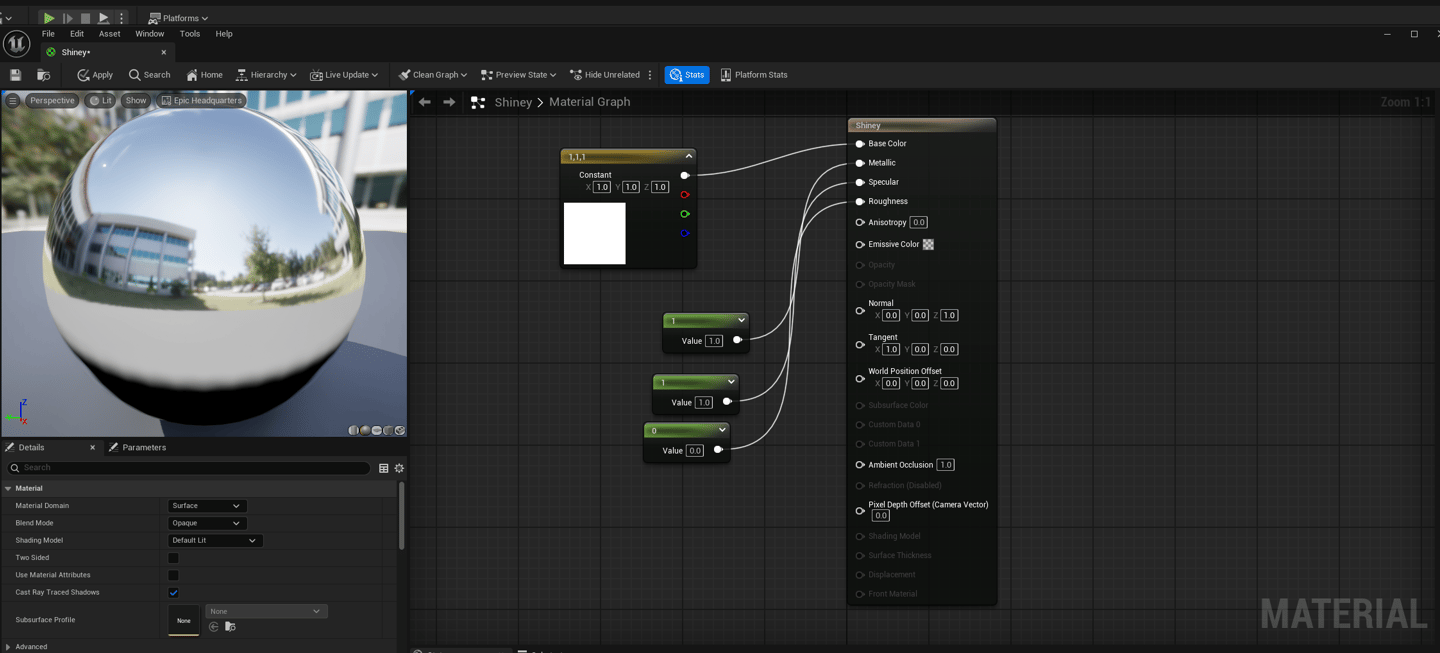
Task: Switch to the Parameters tab
Action: [x=143, y=447]
